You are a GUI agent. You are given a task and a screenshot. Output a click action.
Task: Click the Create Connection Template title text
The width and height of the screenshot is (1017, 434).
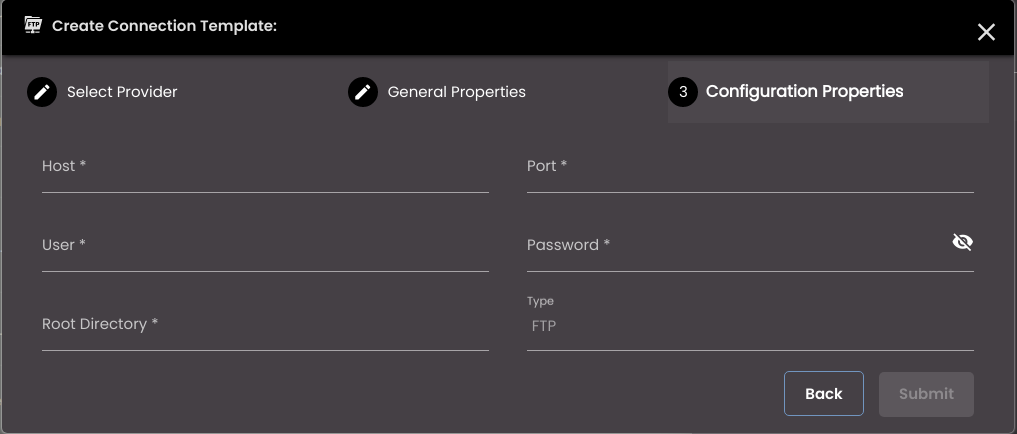(165, 26)
